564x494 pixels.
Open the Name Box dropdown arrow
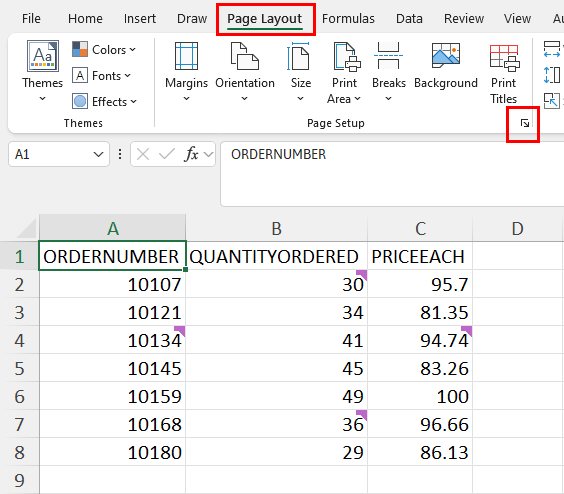(98, 155)
